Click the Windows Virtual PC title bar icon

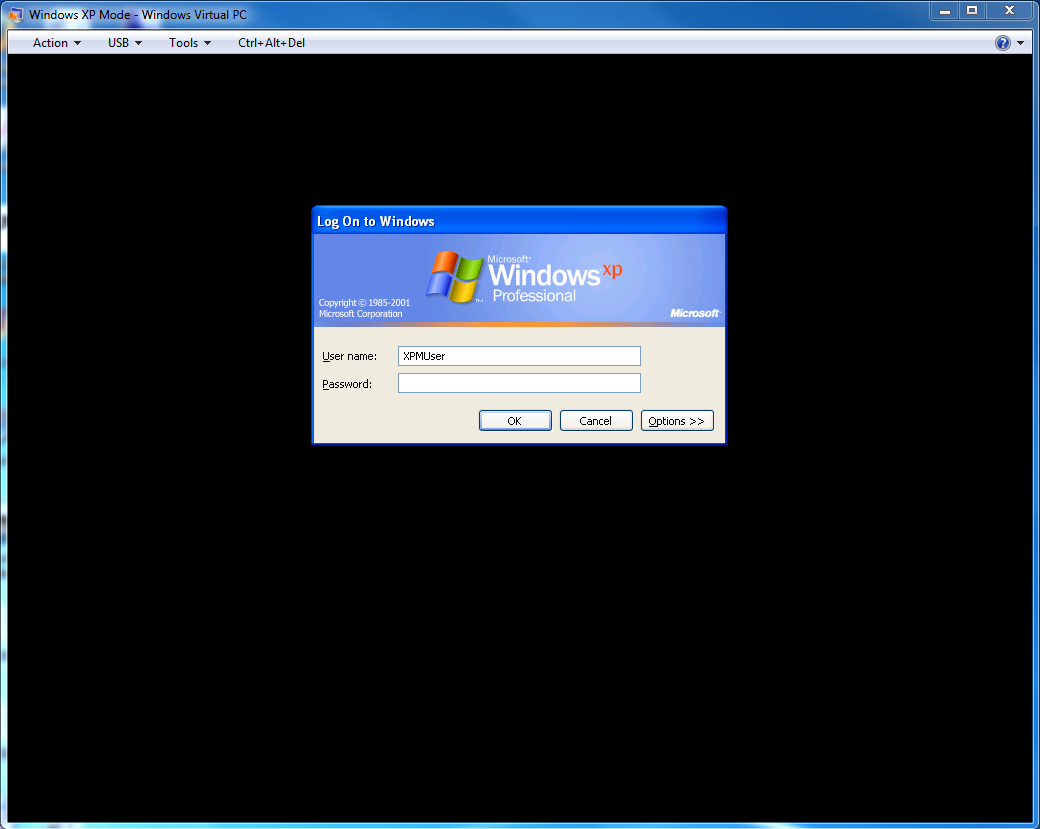(14, 14)
